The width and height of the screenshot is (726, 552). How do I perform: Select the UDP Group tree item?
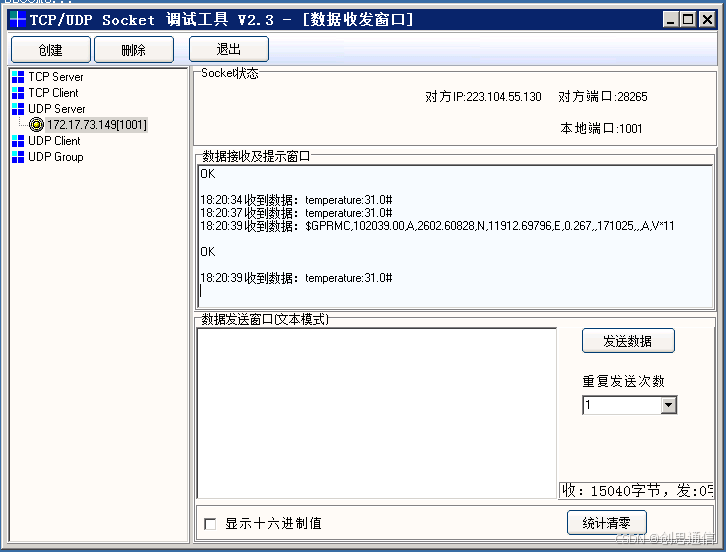point(56,157)
